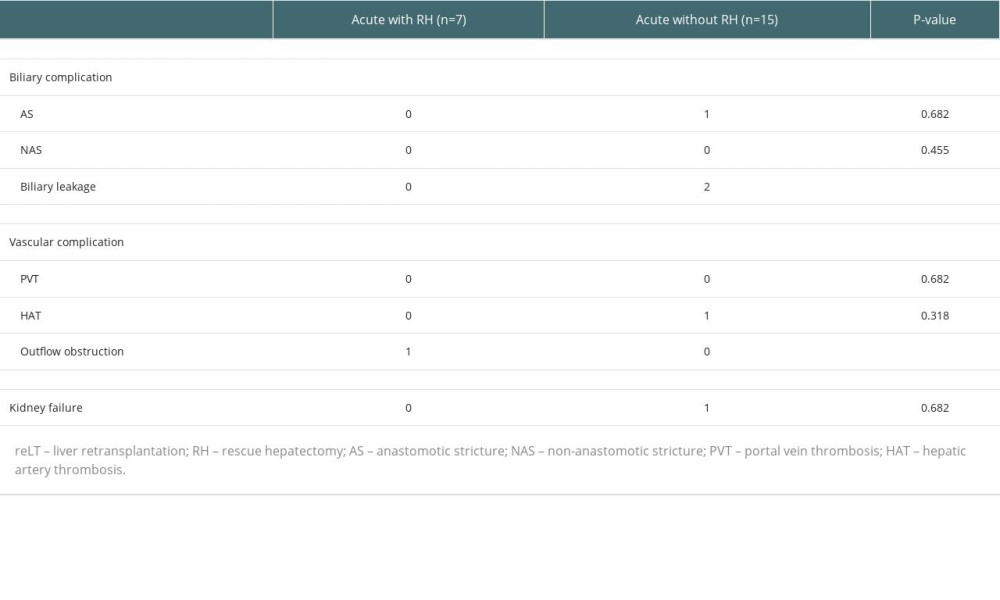1000x600 pixels.
Task: Select the 'Vascular complication' section heading
Action: point(66,242)
